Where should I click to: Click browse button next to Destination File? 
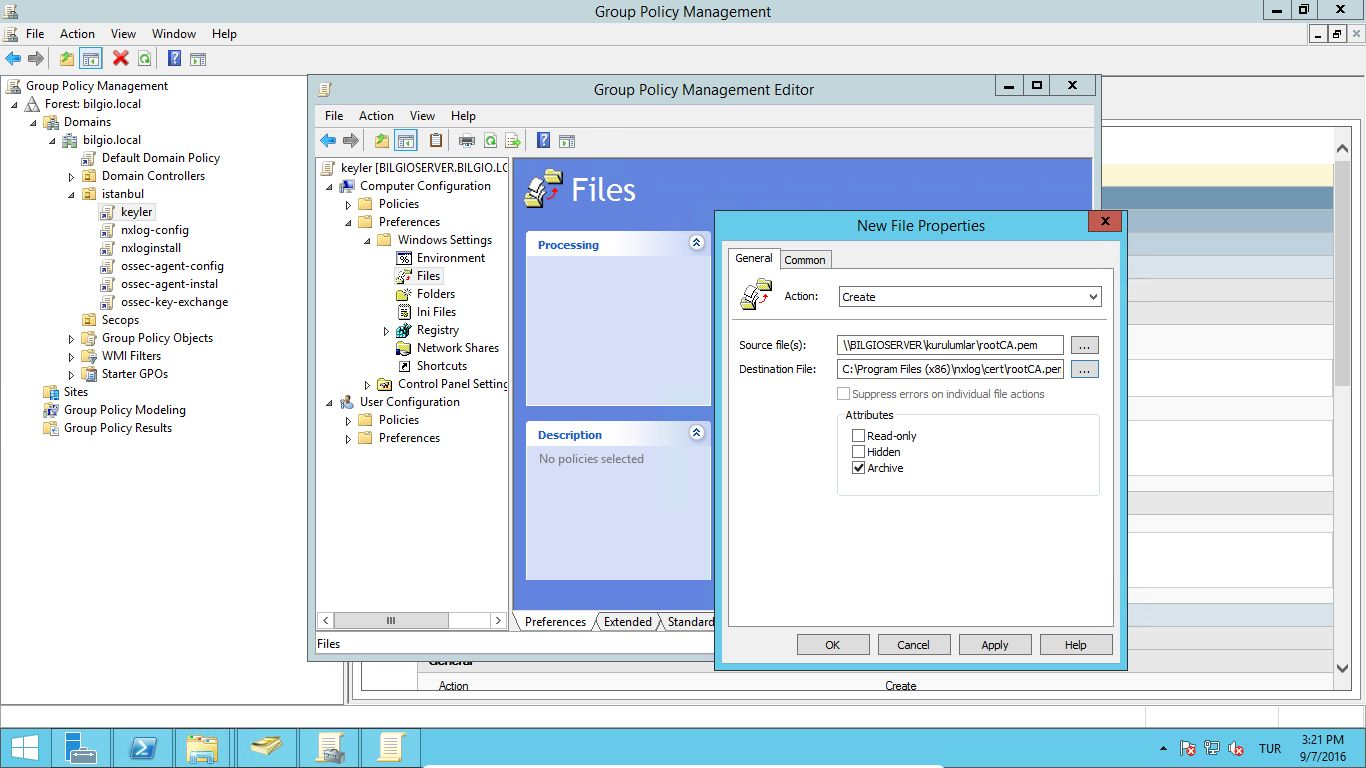click(1085, 369)
